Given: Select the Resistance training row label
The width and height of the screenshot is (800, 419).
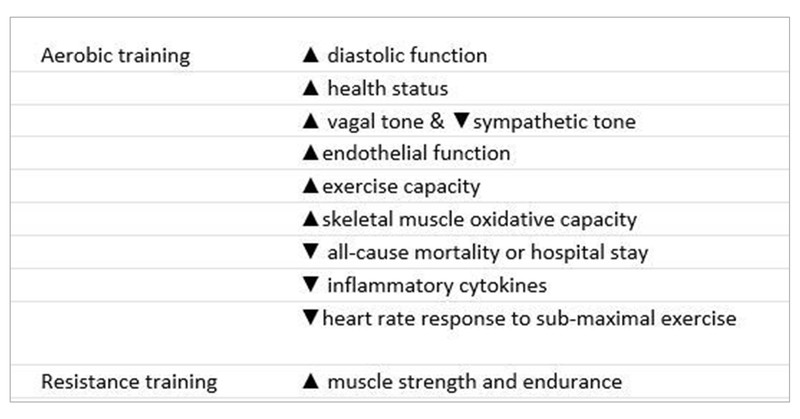Looking at the screenshot, I should 129,382.
